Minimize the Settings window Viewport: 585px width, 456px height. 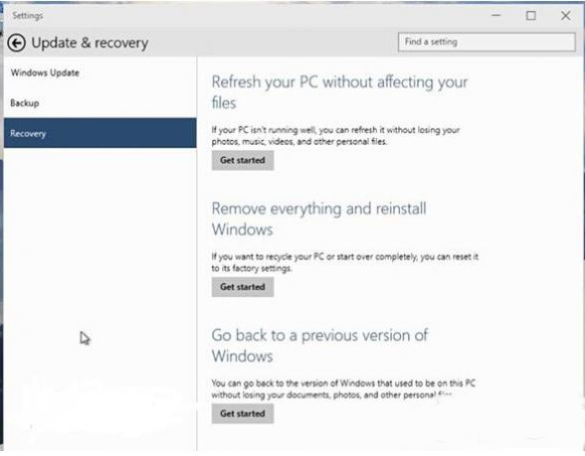pyautogui.click(x=496, y=15)
